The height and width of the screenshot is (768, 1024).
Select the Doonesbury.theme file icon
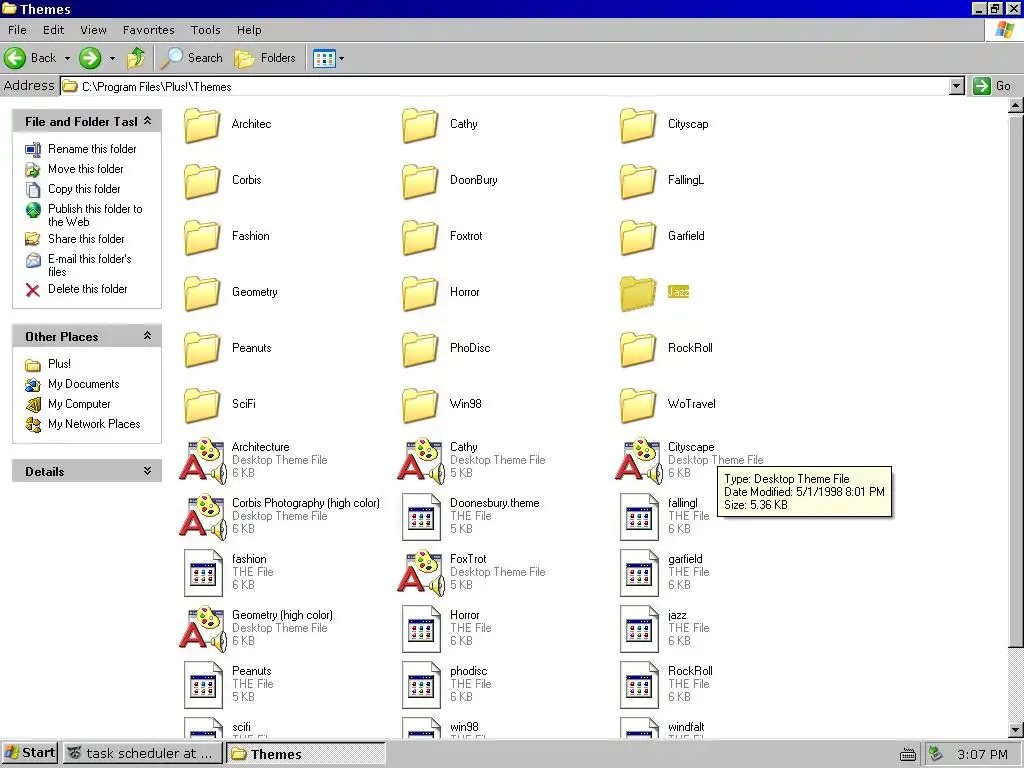(421, 517)
